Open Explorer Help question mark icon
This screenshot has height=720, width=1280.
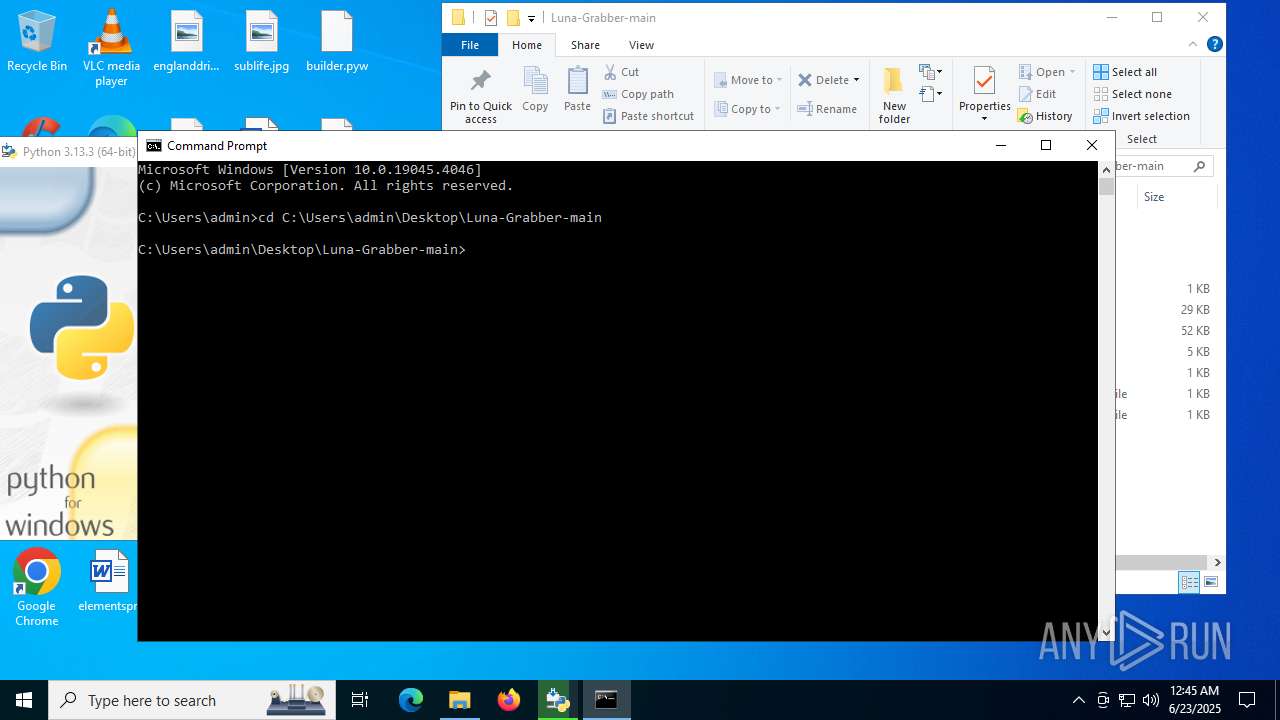coord(1214,45)
